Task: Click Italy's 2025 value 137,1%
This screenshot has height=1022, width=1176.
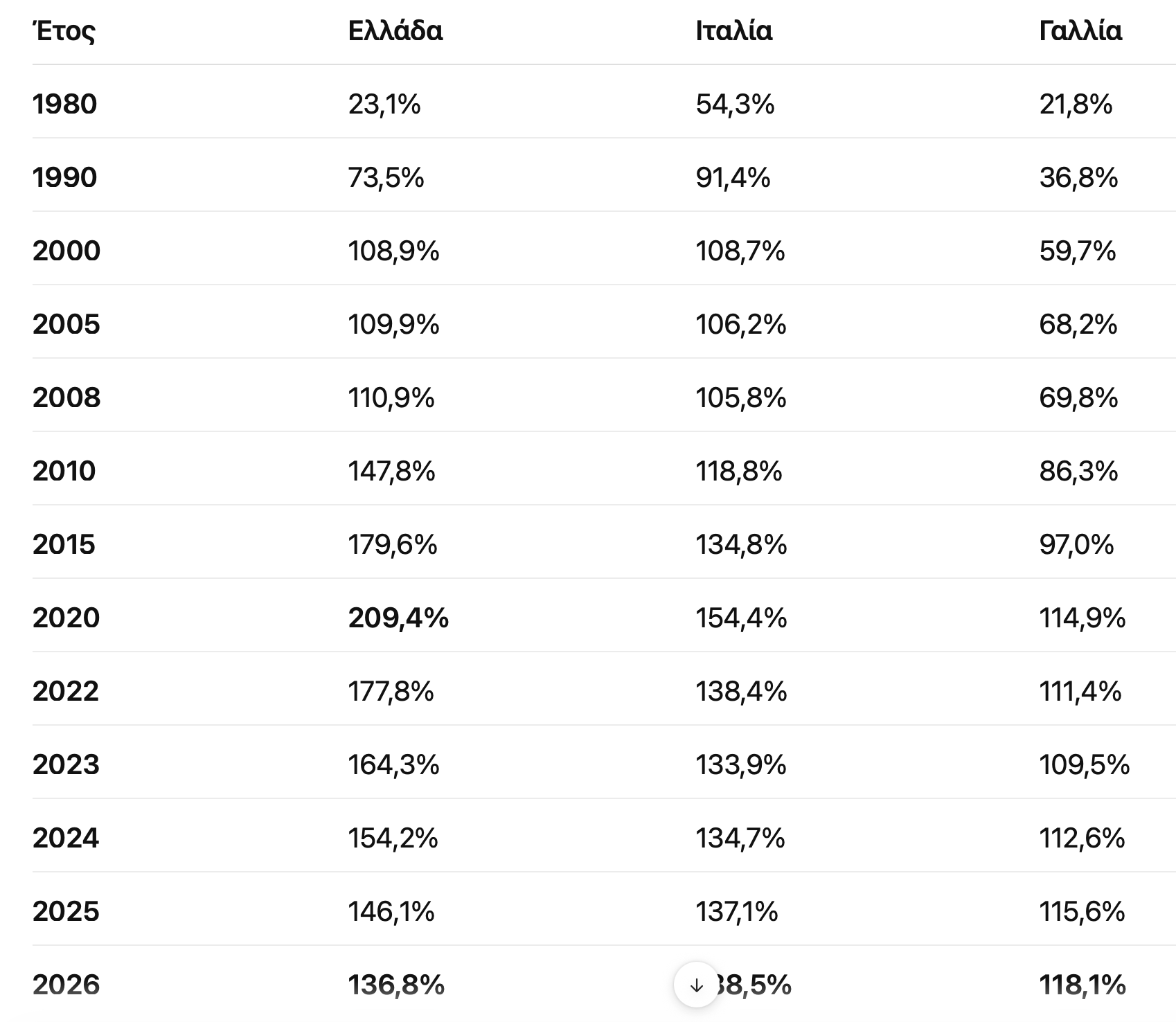Action: (737, 912)
